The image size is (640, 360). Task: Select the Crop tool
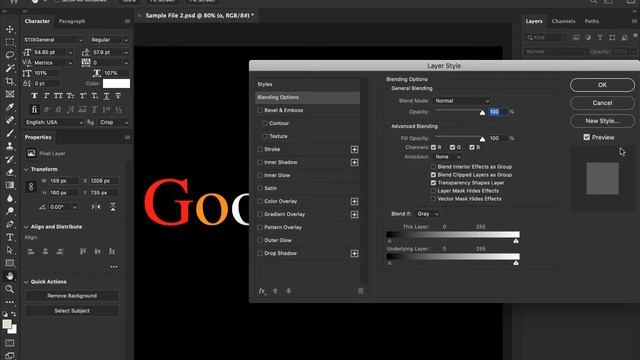(10, 81)
